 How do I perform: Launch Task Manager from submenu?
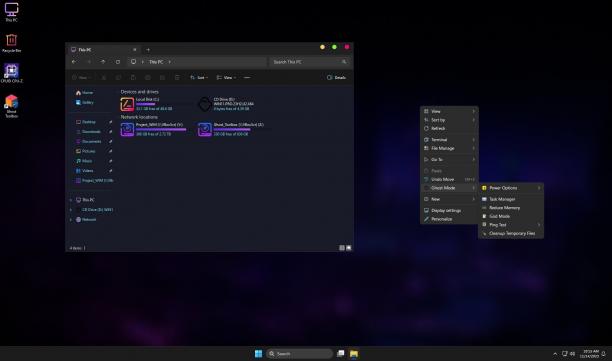pos(511,199)
